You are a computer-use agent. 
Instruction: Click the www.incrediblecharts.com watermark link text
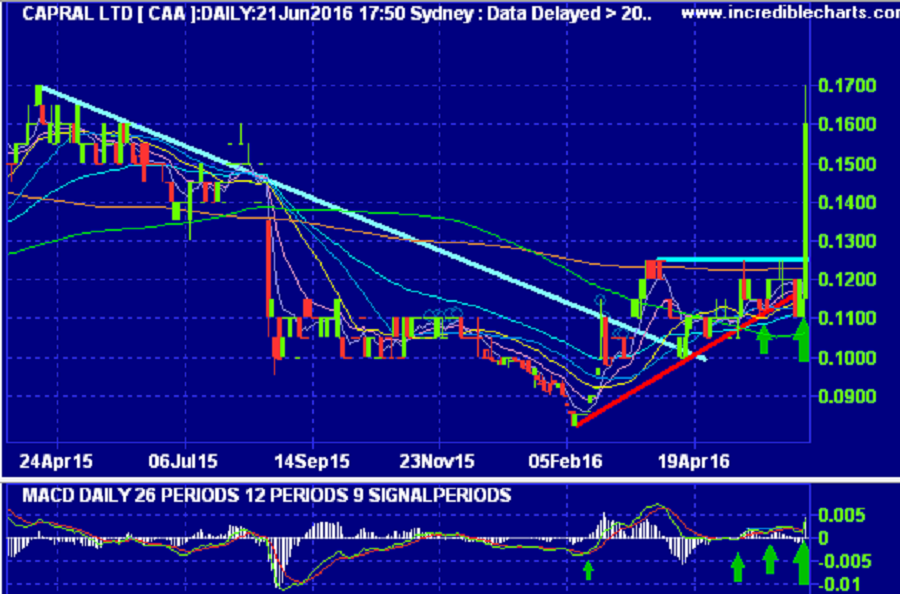(790, 12)
